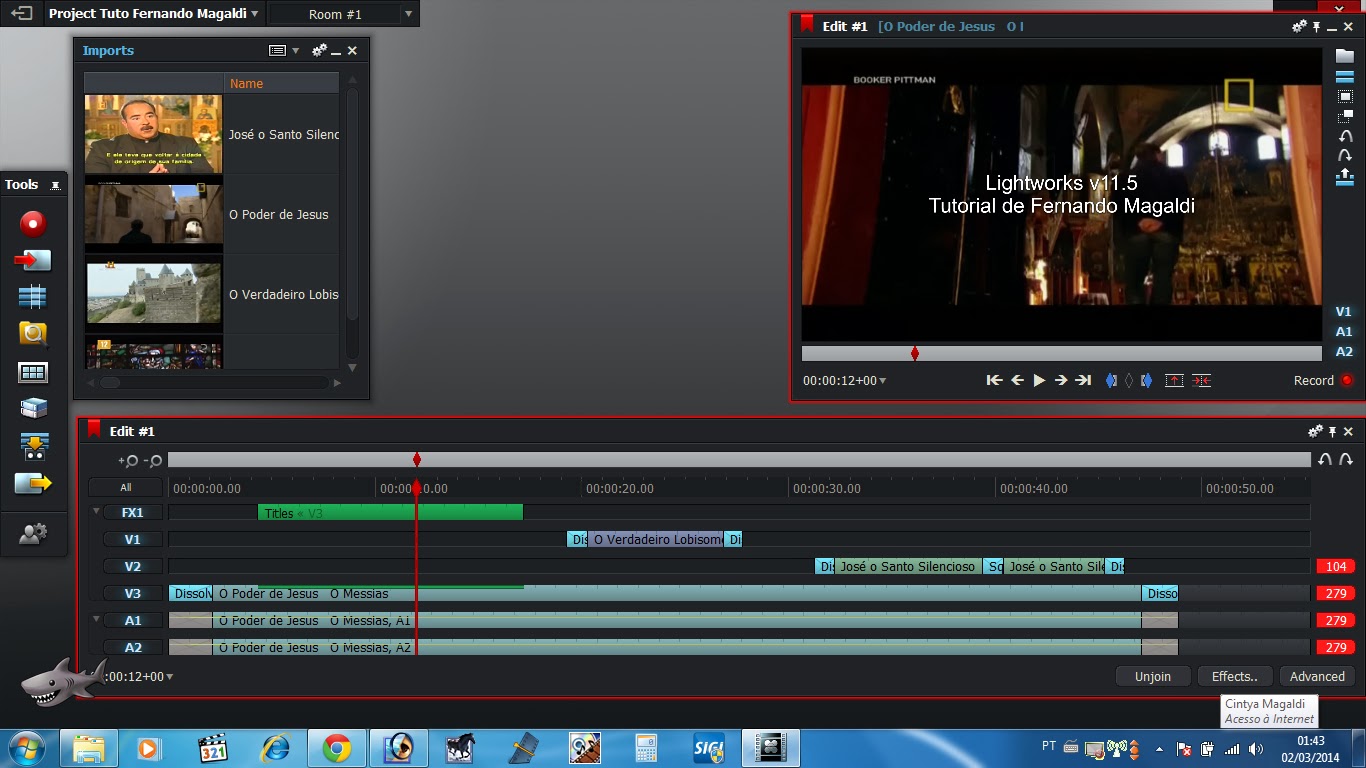Click the red Record tool in Tools panel
Screen dimensions: 1366x768
33,223
